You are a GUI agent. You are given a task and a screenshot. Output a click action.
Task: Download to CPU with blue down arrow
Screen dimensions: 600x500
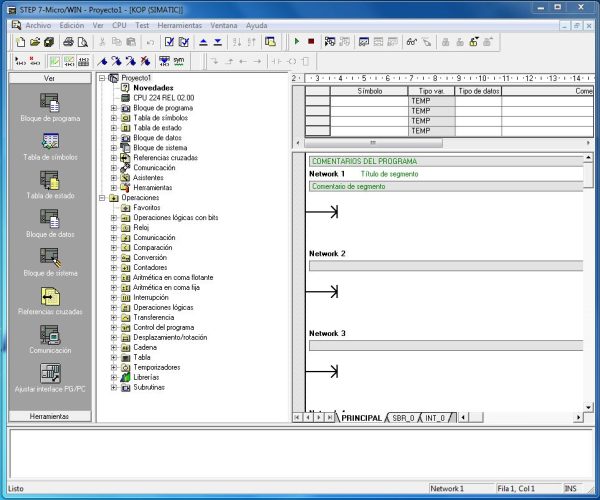click(218, 42)
